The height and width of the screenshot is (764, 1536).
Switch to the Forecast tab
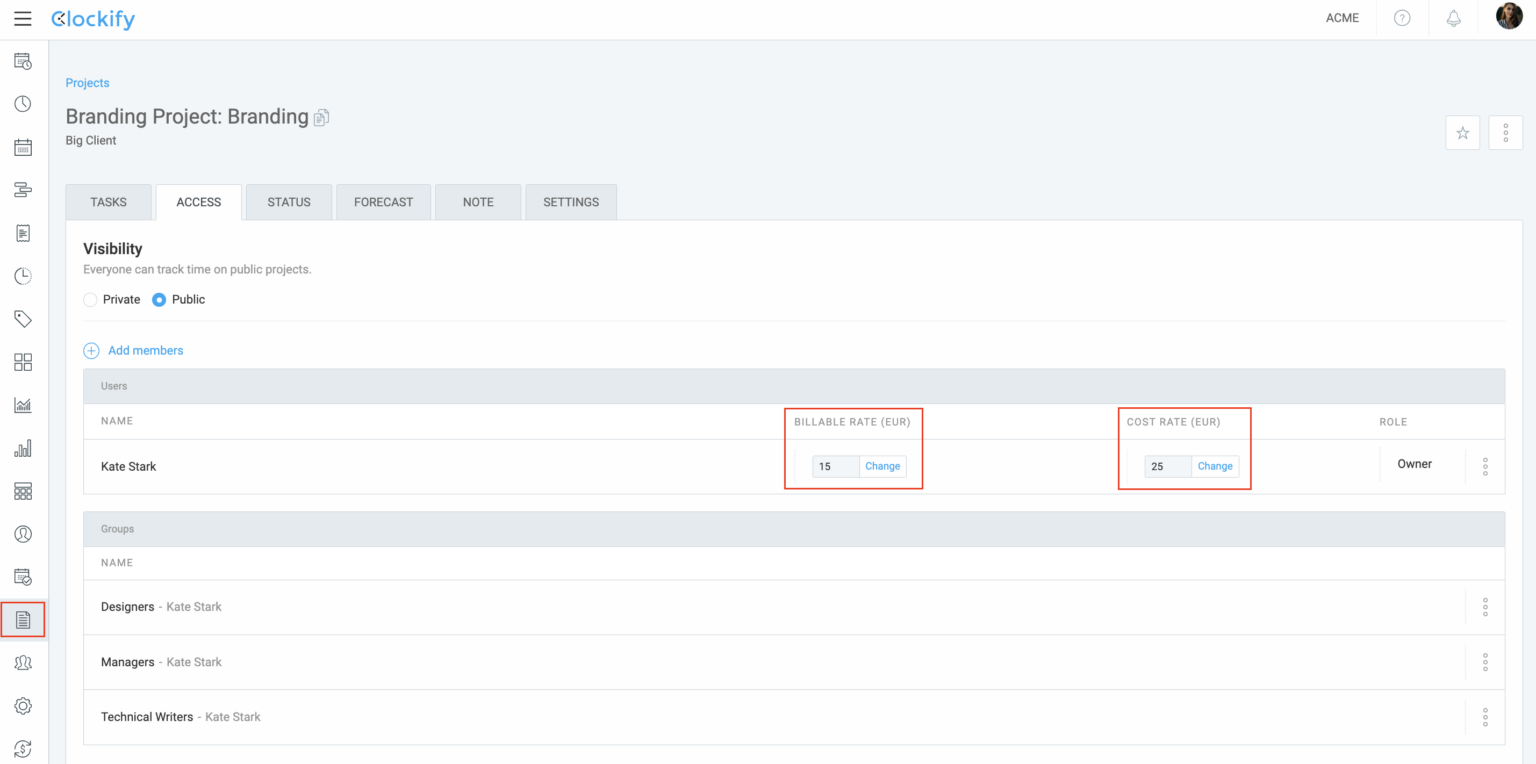pos(383,202)
